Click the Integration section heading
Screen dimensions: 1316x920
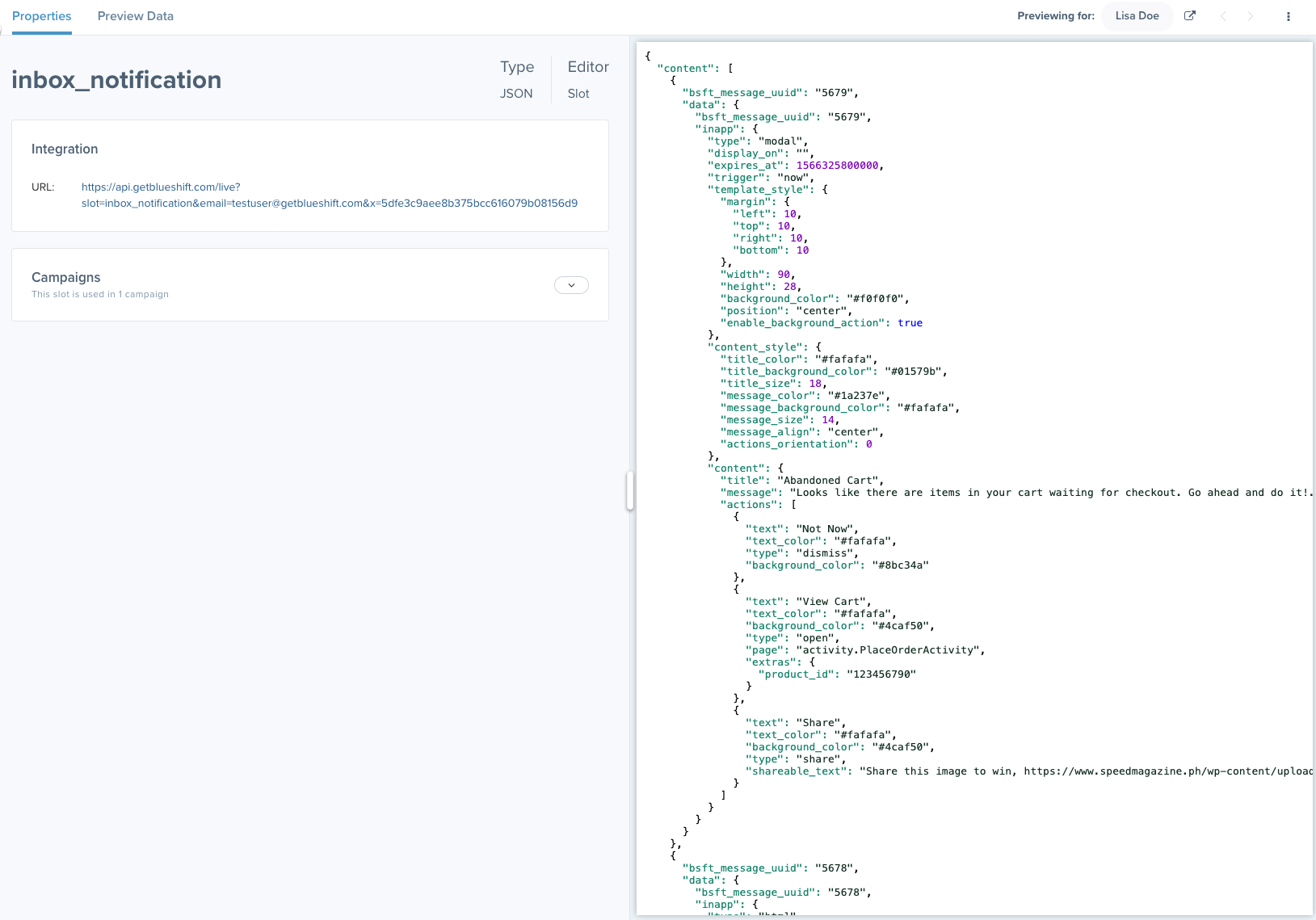(65, 149)
